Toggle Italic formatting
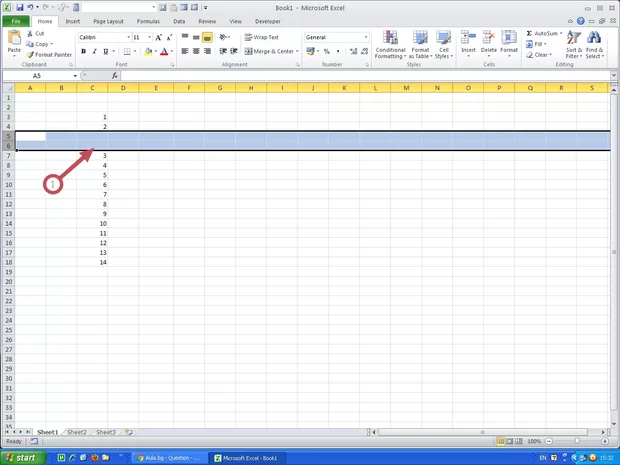The width and height of the screenshot is (620, 465). pyautogui.click(x=94, y=51)
